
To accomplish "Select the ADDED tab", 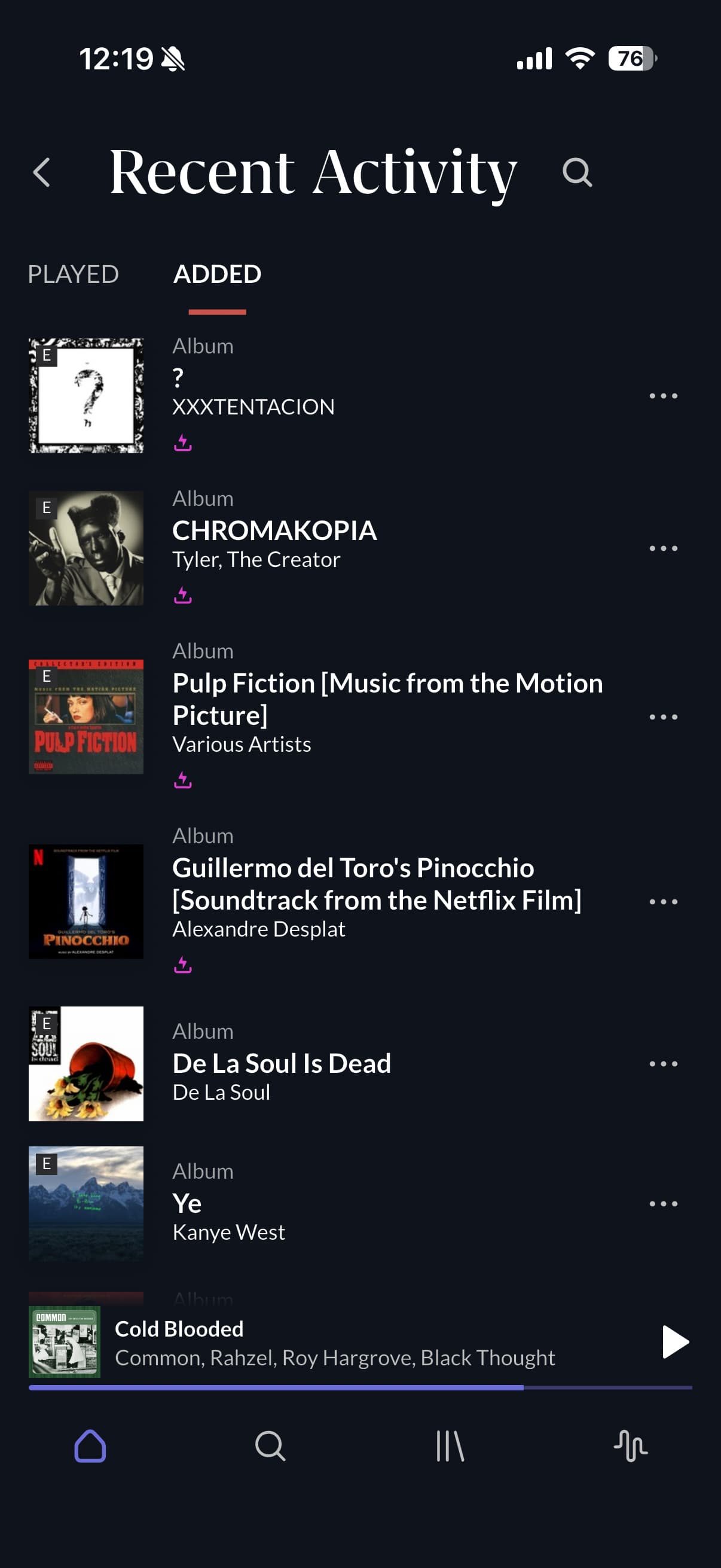I will click(x=217, y=274).
